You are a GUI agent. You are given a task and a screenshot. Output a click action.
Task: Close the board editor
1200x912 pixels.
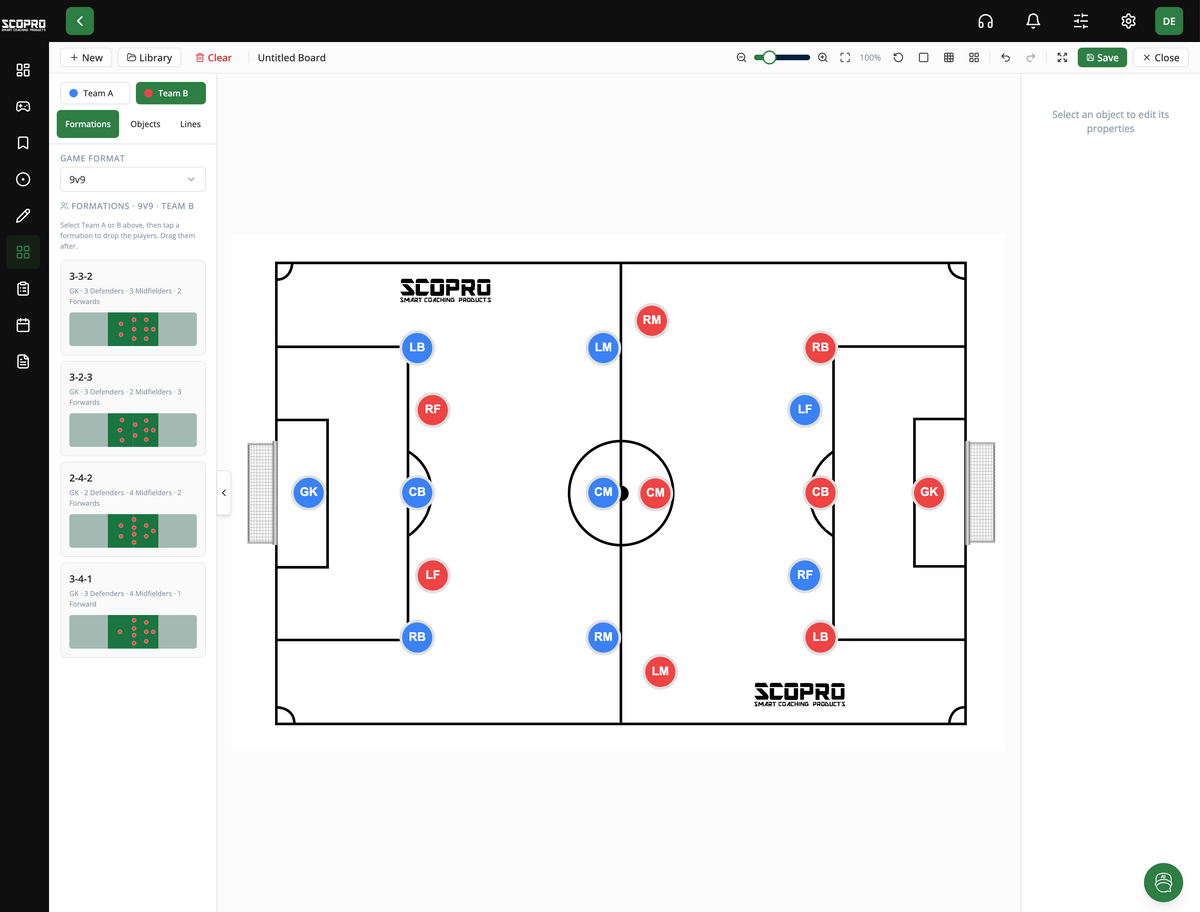pos(1160,58)
